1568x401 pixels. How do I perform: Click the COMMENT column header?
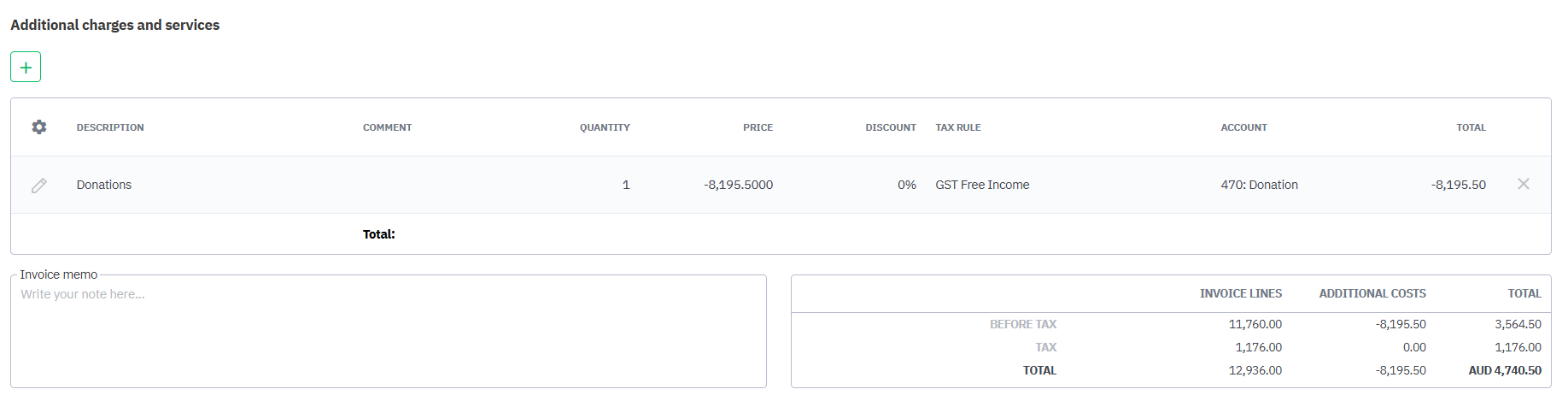click(387, 127)
